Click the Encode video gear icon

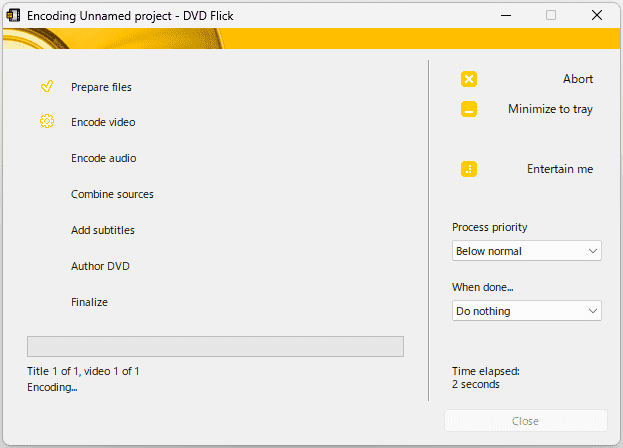(47, 121)
